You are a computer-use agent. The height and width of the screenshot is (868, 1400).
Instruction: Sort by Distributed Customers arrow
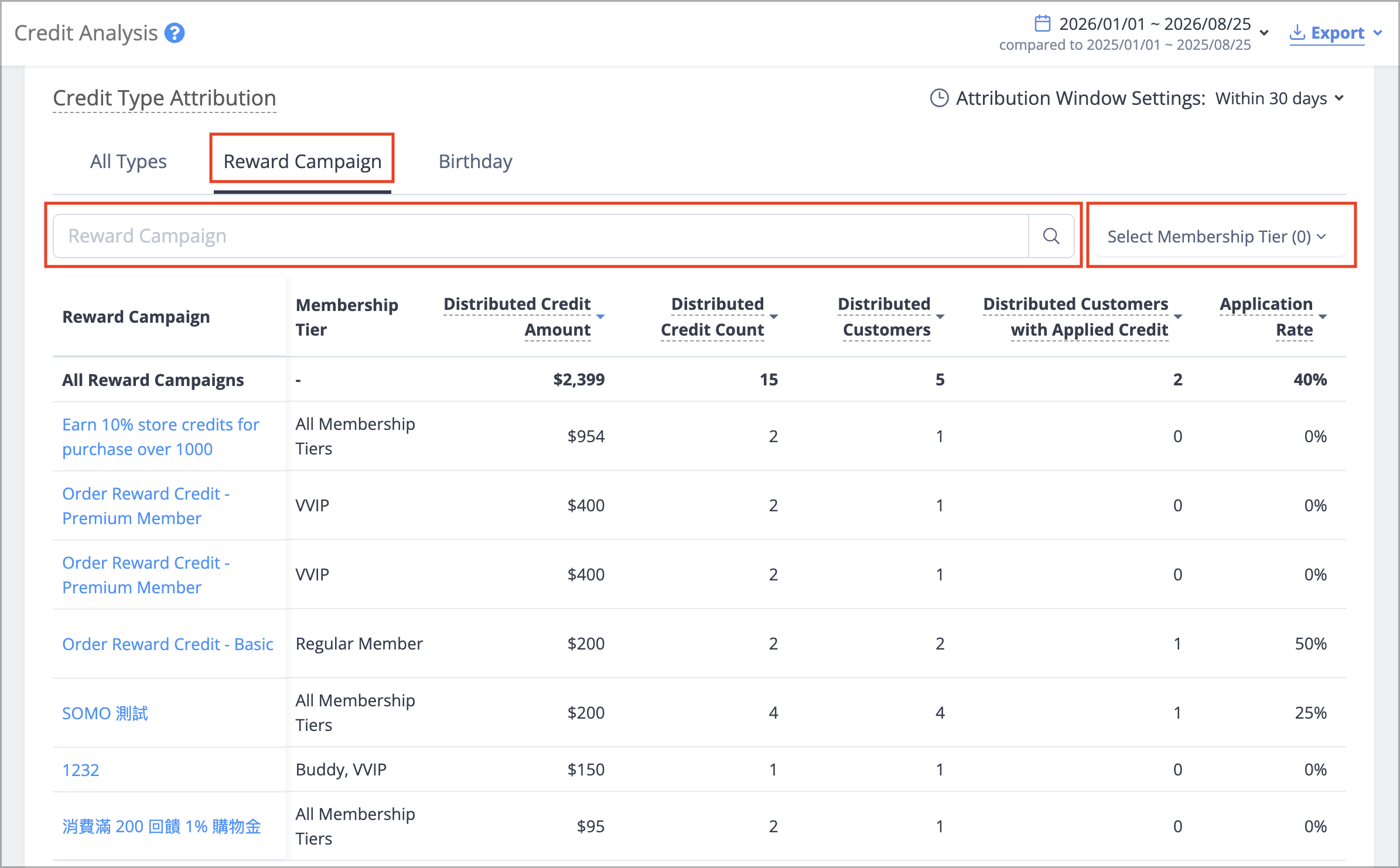(940, 317)
